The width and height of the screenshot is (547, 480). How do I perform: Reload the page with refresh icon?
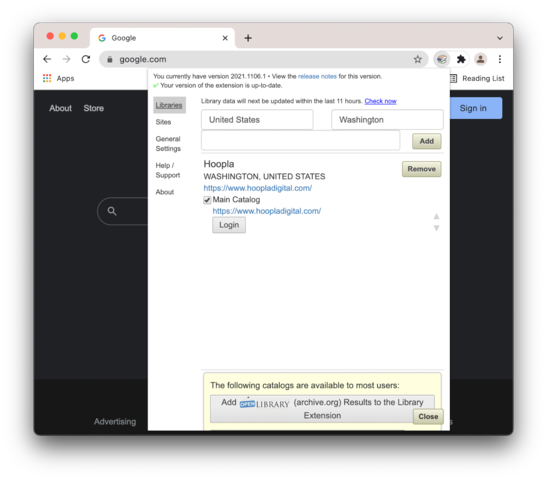click(x=86, y=59)
